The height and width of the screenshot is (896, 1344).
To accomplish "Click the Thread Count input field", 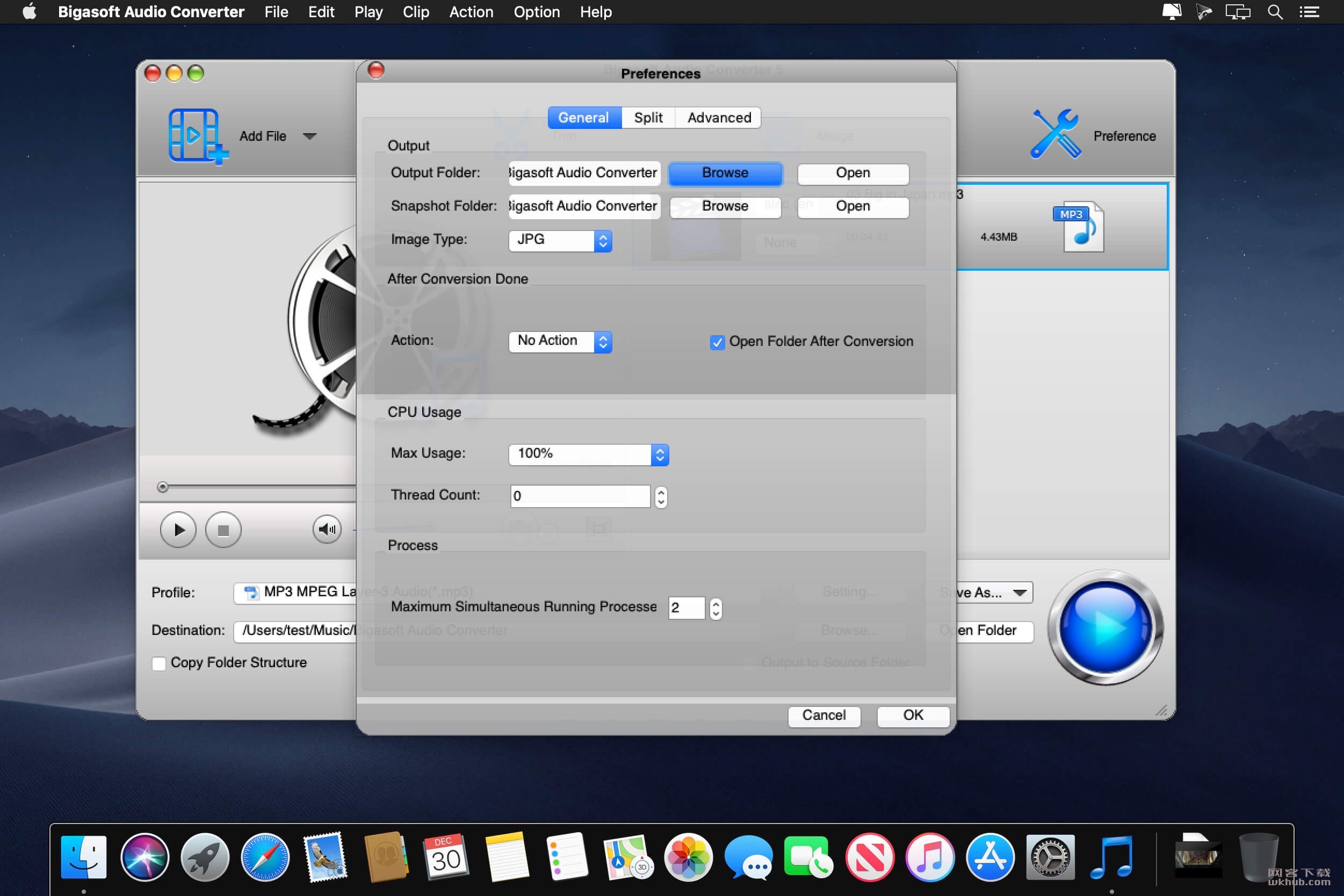I will pos(580,496).
